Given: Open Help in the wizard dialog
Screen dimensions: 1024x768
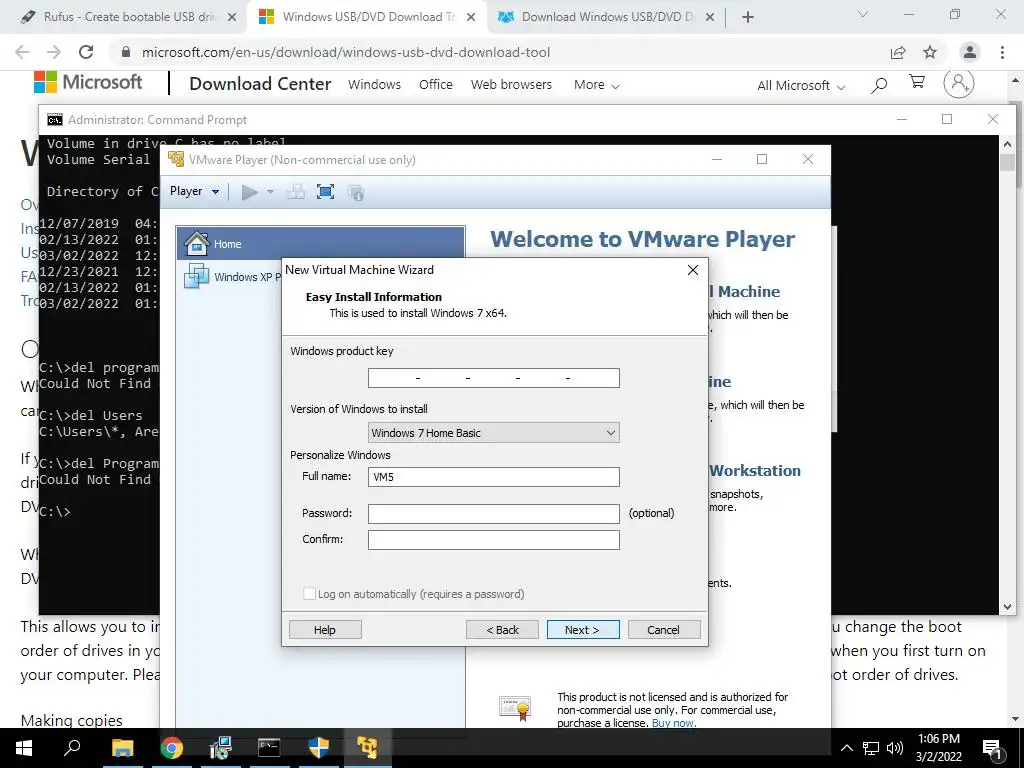Looking at the screenshot, I should 325,630.
